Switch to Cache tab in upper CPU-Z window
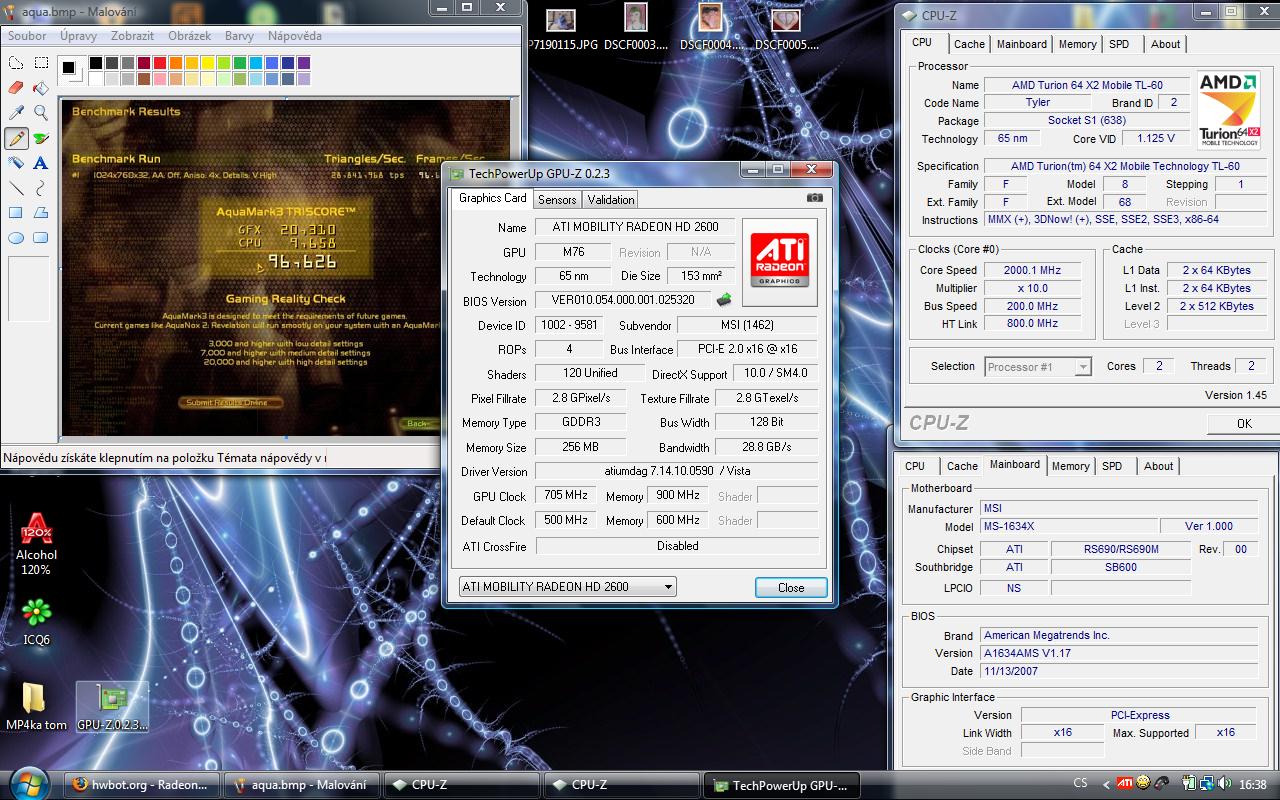This screenshot has height=800, width=1280. (x=969, y=44)
